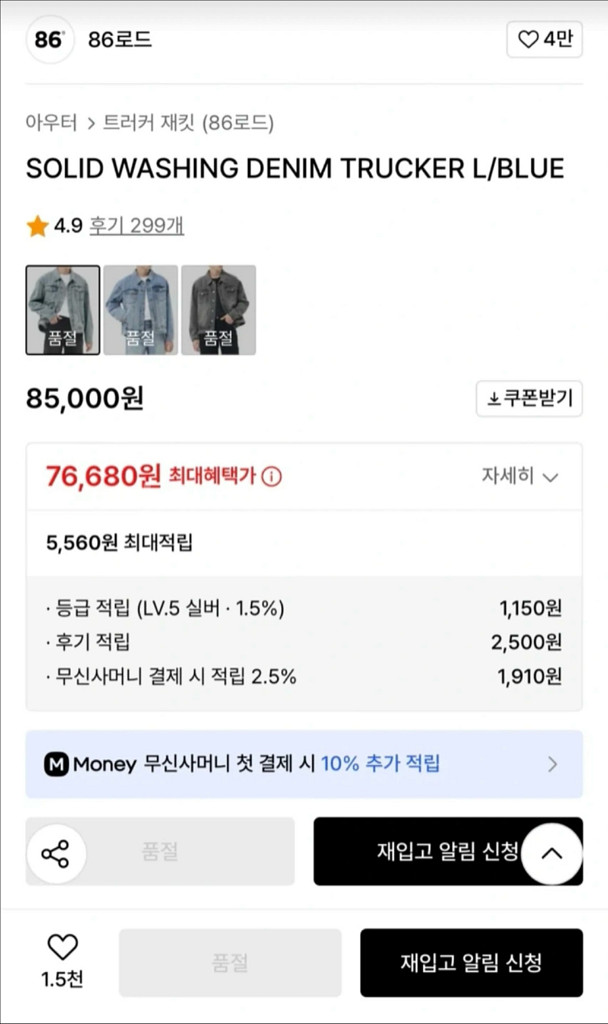Open 무신사머니 첫 결제 details via right chevron

553,763
